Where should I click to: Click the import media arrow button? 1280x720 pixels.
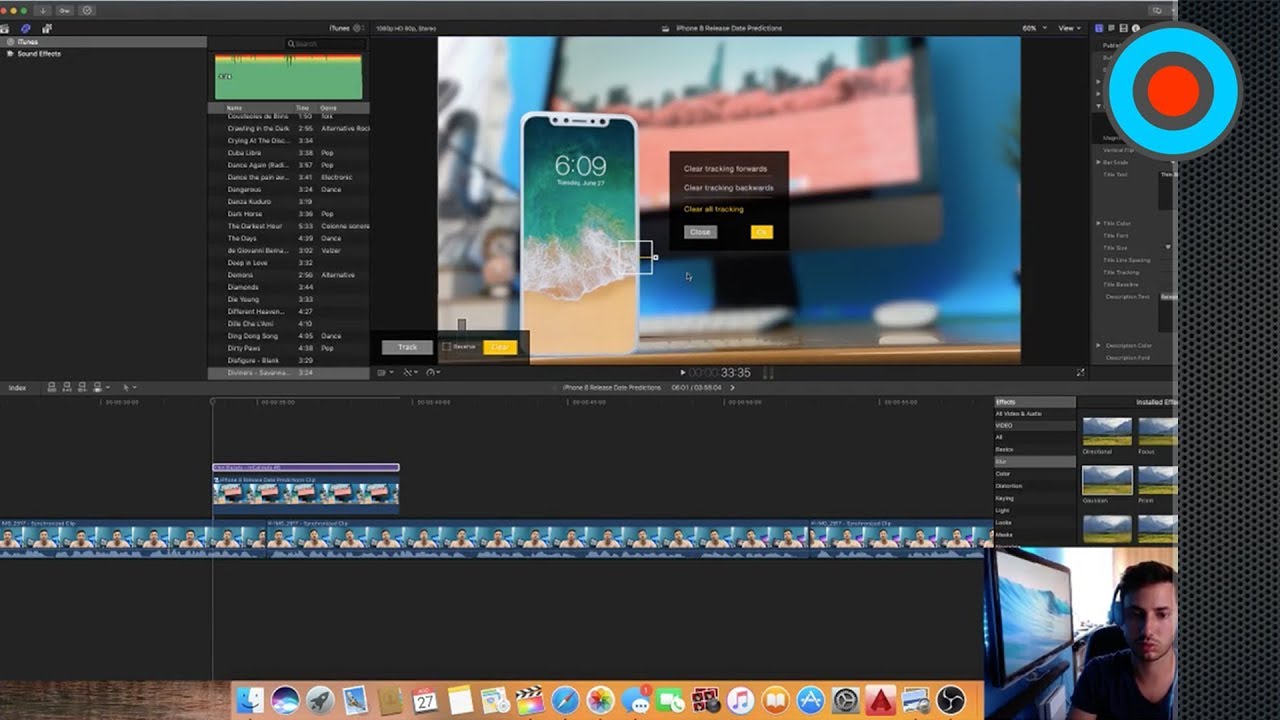point(43,10)
